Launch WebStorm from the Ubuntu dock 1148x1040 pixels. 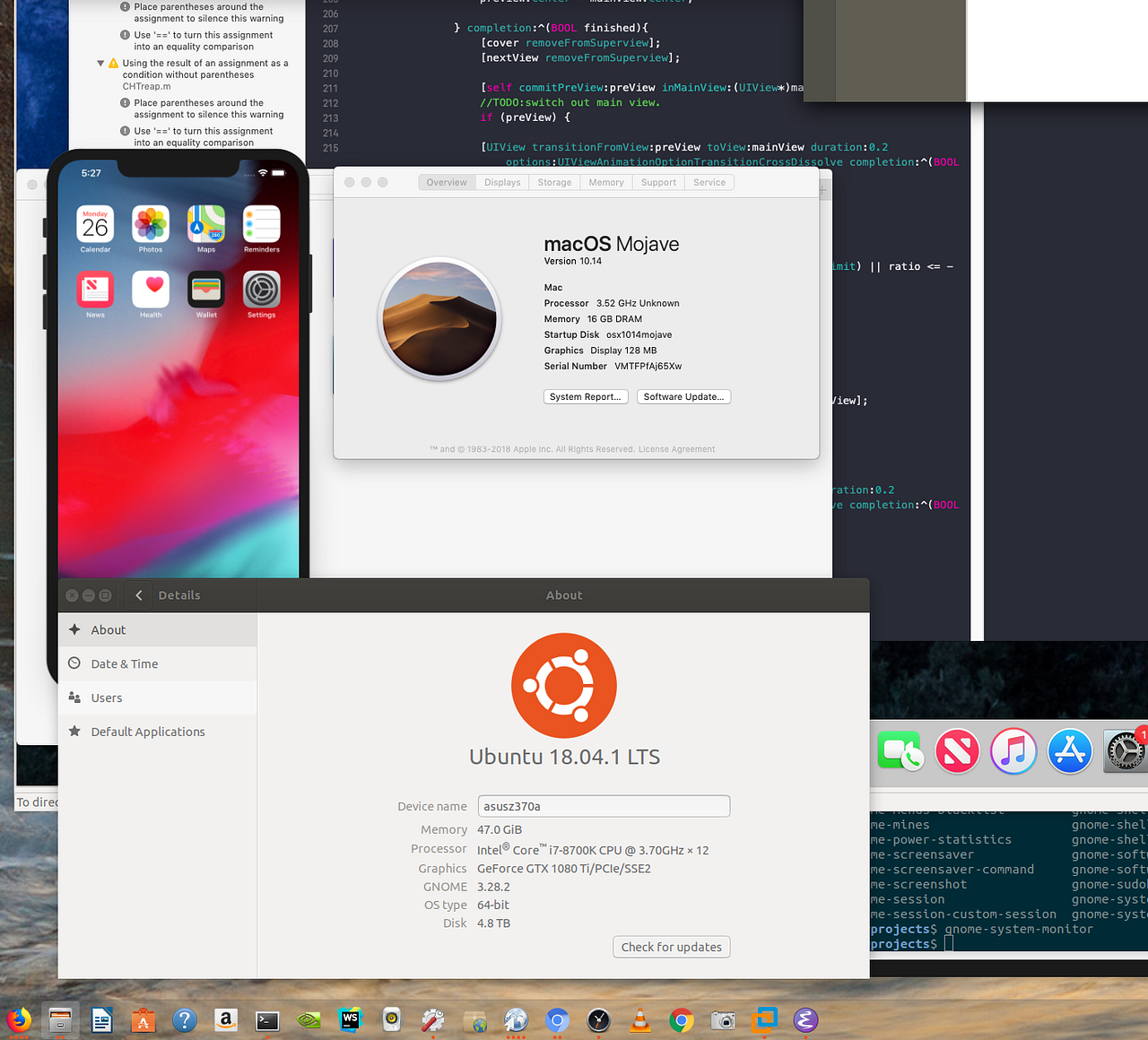[350, 1020]
